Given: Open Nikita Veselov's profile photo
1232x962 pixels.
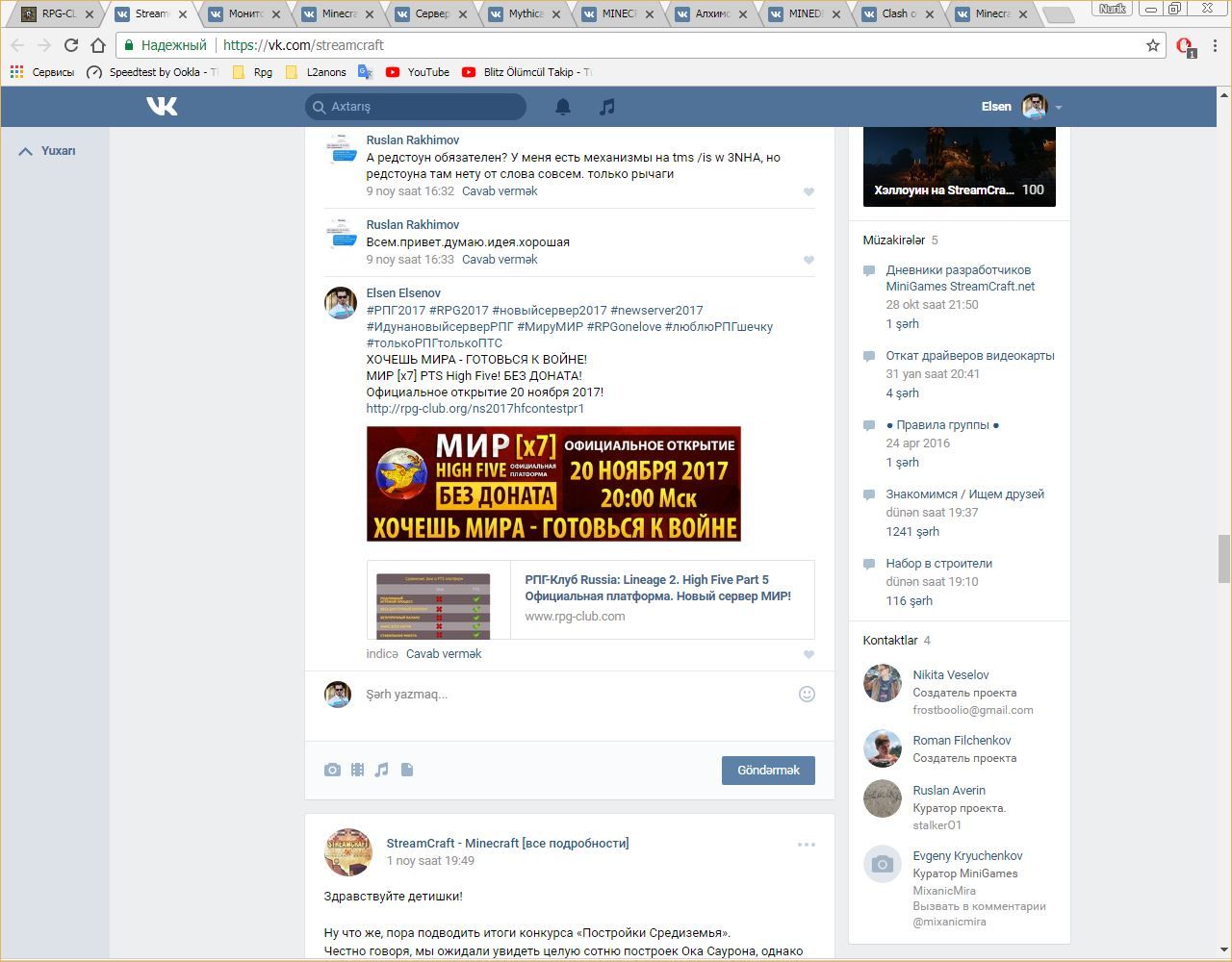Looking at the screenshot, I should pyautogui.click(x=882, y=683).
